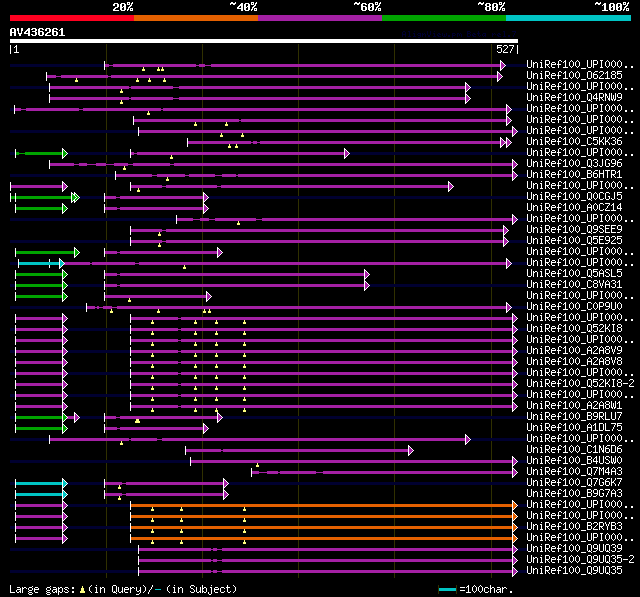This screenshot has height=597, width=640.
Task: Click the ~60% scale label
Action: (367, 7)
